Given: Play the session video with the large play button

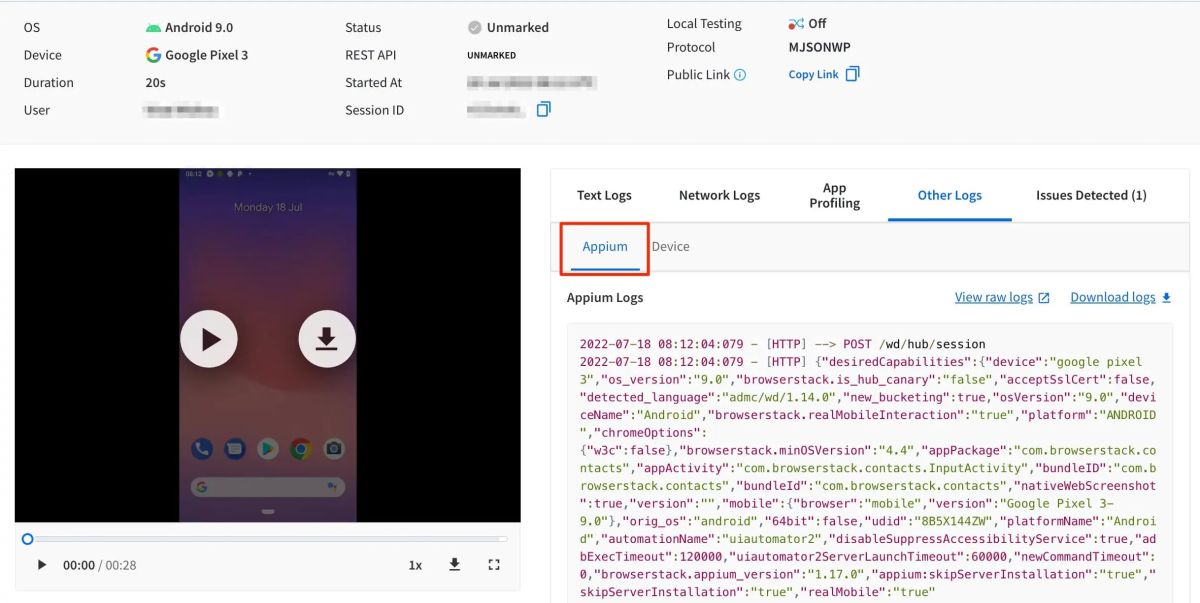Looking at the screenshot, I should click(209, 339).
